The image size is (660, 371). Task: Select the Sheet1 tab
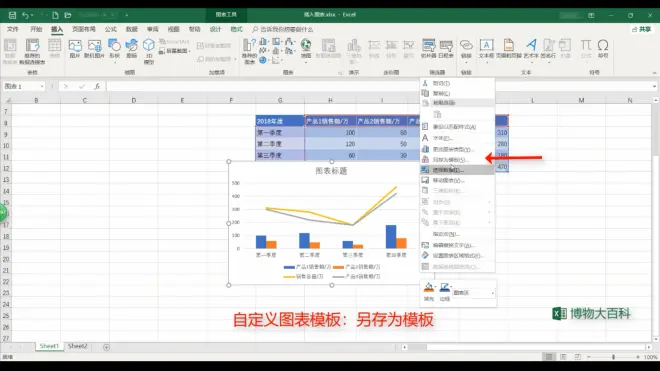[49, 346]
